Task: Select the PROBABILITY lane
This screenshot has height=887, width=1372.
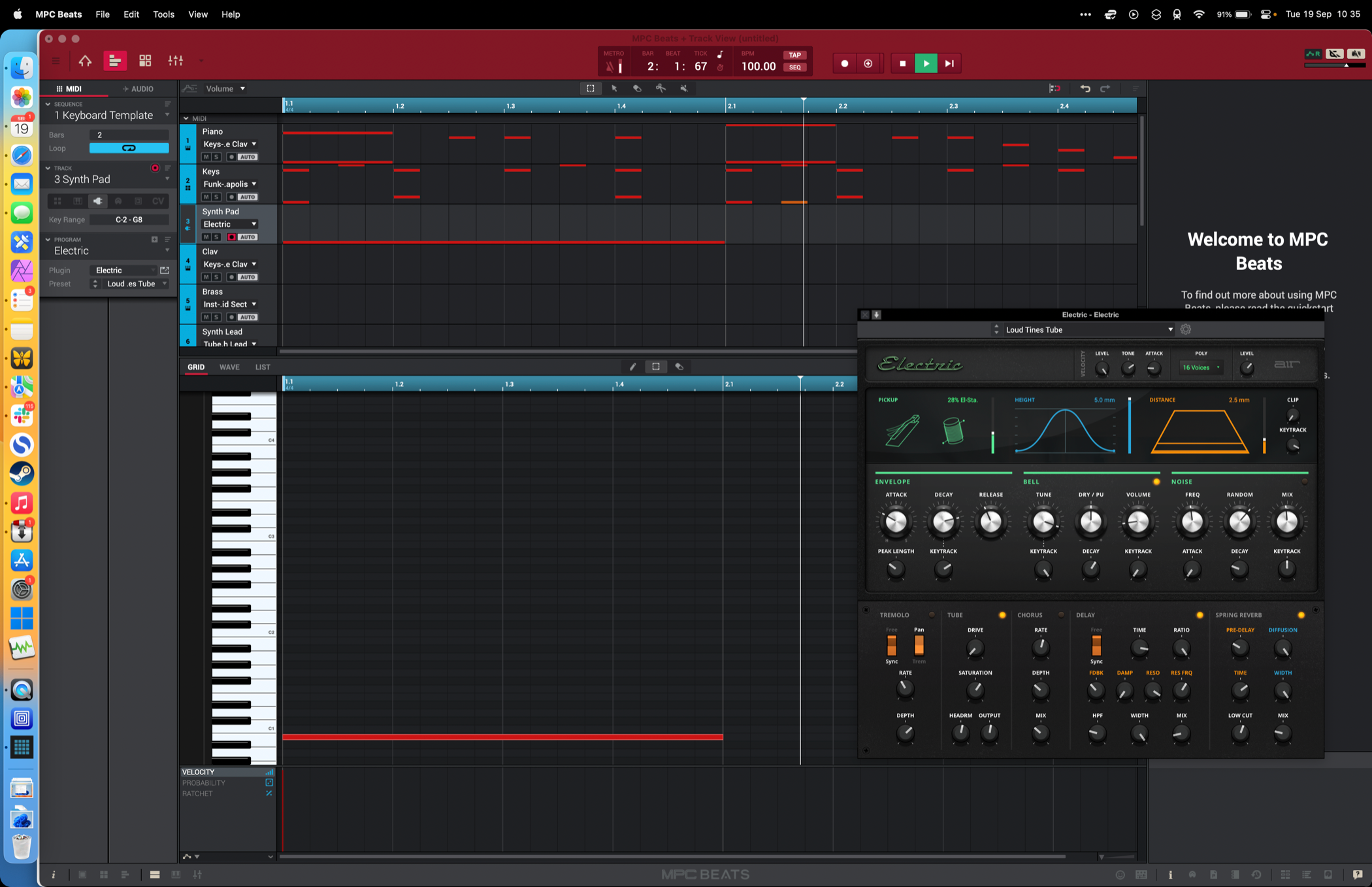Action: click(227, 783)
